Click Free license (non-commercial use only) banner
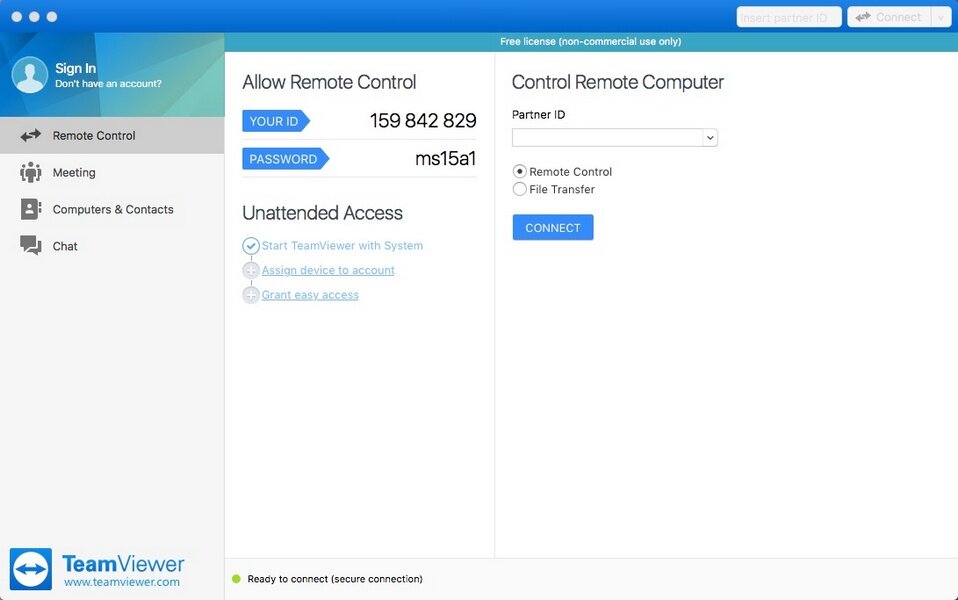958x600 pixels. (591, 42)
